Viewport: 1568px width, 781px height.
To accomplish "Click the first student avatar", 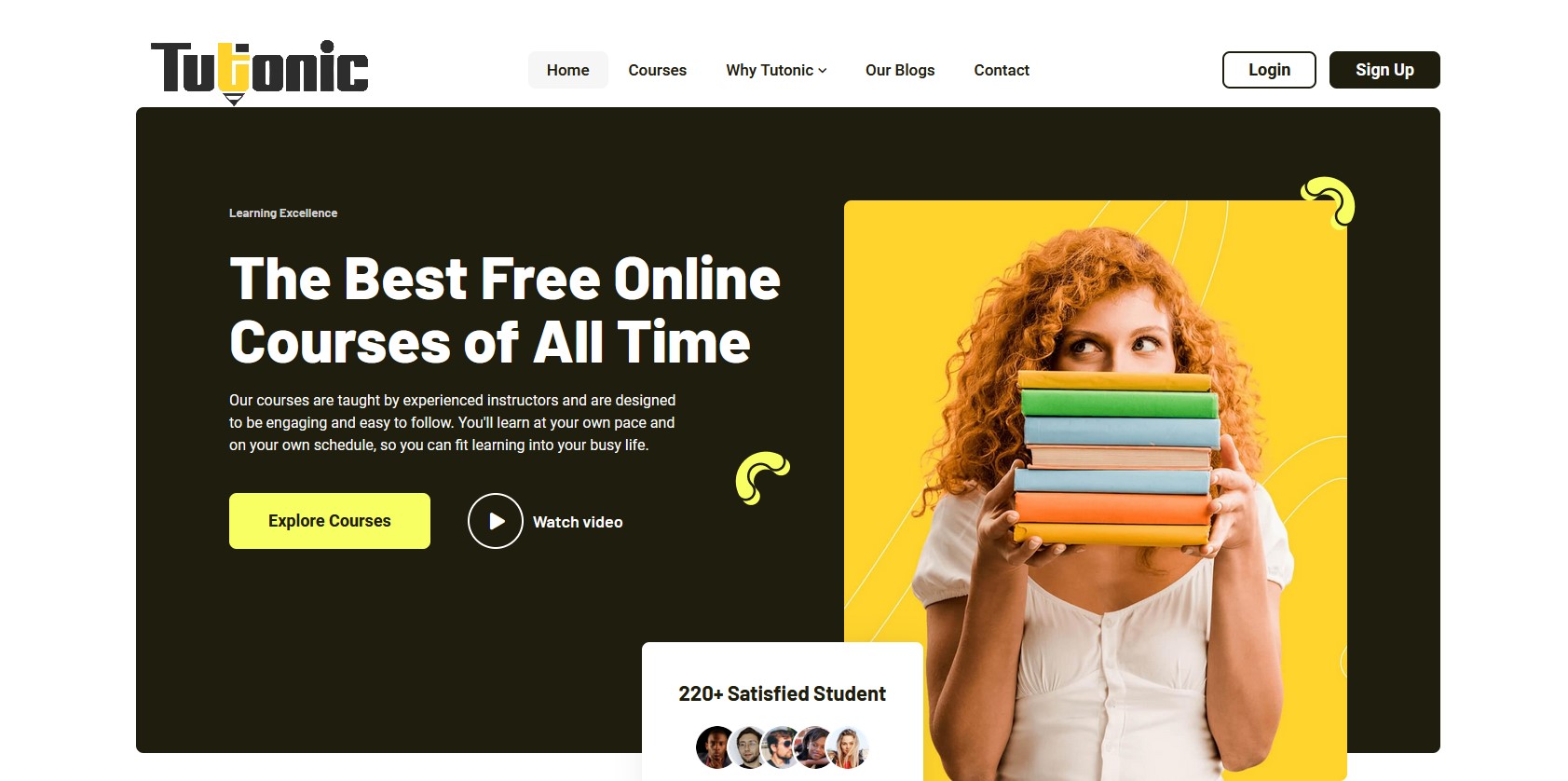I will click(716, 747).
